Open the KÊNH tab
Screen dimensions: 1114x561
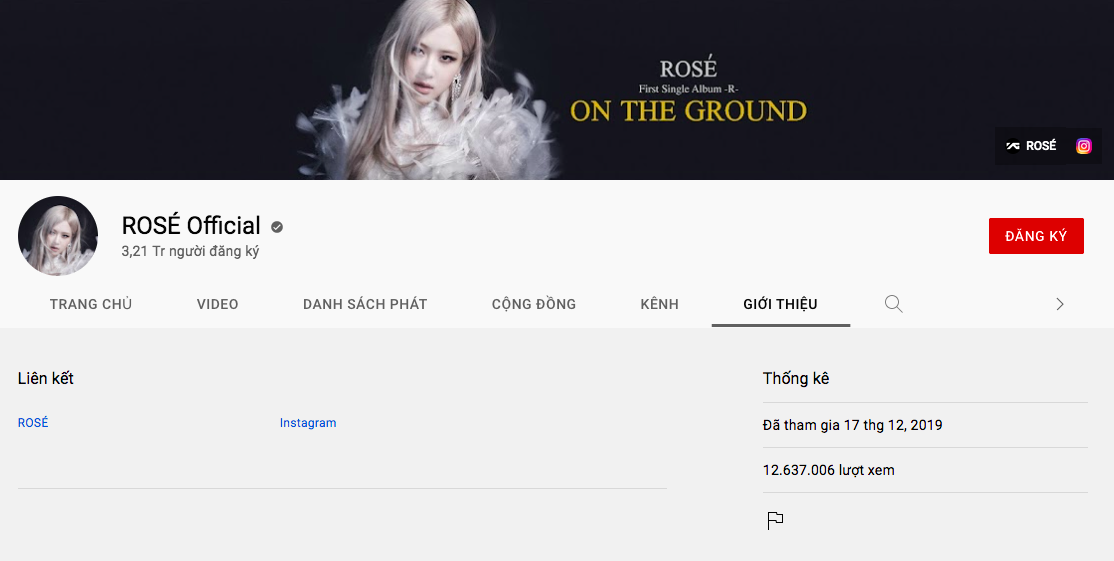pos(659,304)
